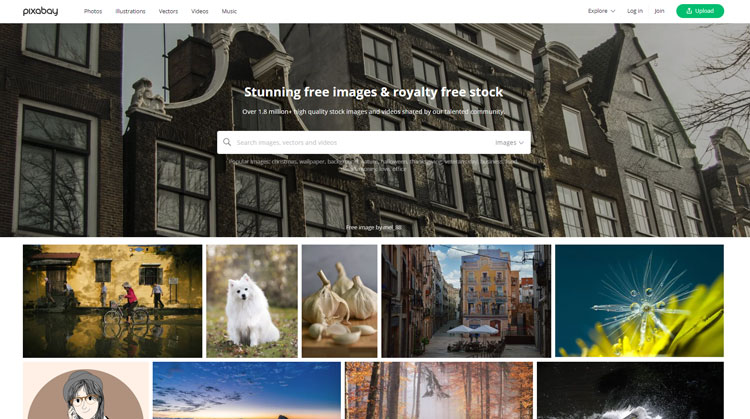This screenshot has height=419, width=750.
Task: Go to the Videos section
Action: pyautogui.click(x=199, y=11)
